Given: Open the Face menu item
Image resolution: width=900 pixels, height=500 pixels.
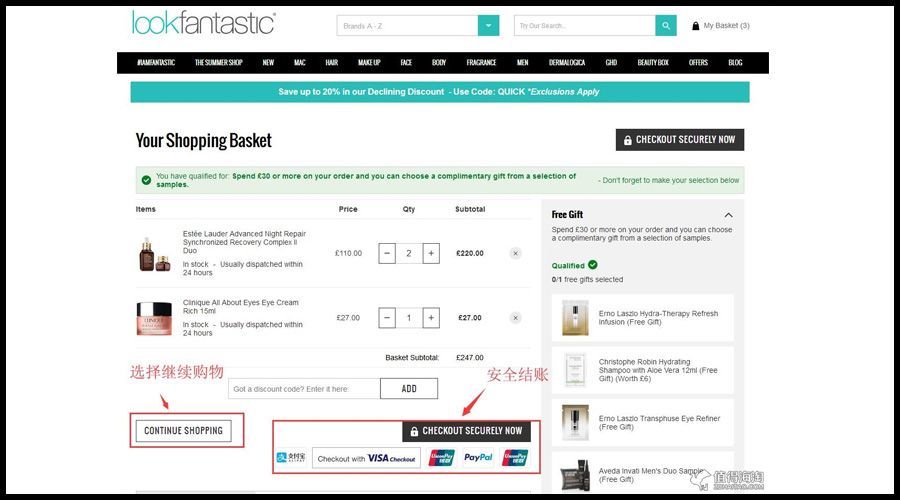Looking at the screenshot, I should click(406, 63).
